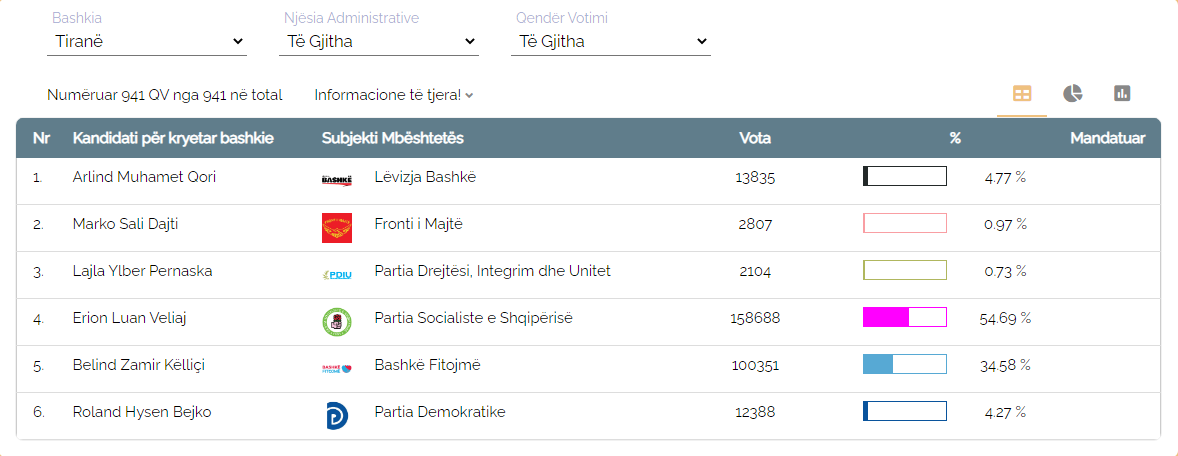Click the blue 34.58% progress bar
The width and height of the screenshot is (1178, 456).
(x=905, y=364)
